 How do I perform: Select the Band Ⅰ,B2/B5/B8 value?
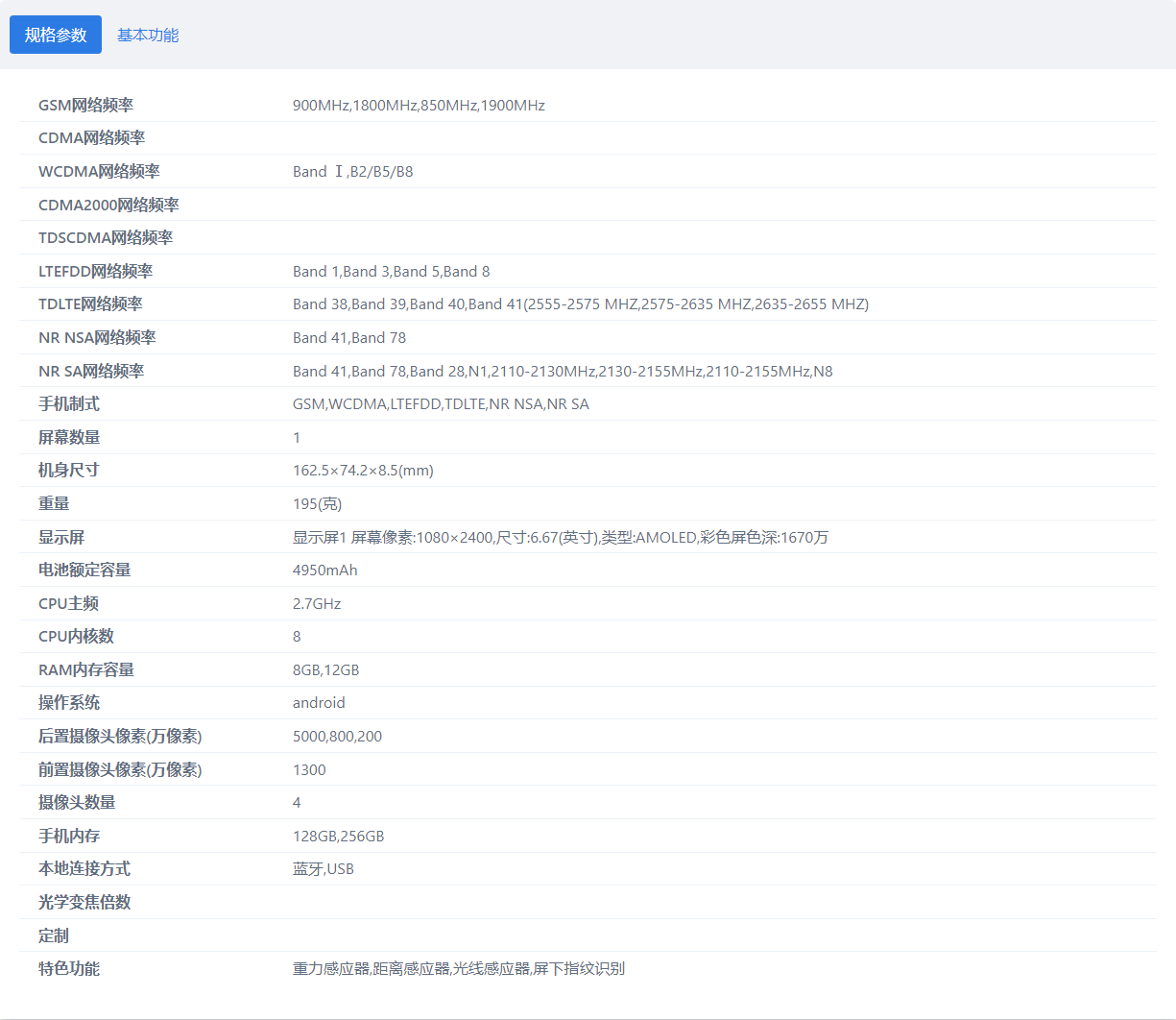pos(353,172)
